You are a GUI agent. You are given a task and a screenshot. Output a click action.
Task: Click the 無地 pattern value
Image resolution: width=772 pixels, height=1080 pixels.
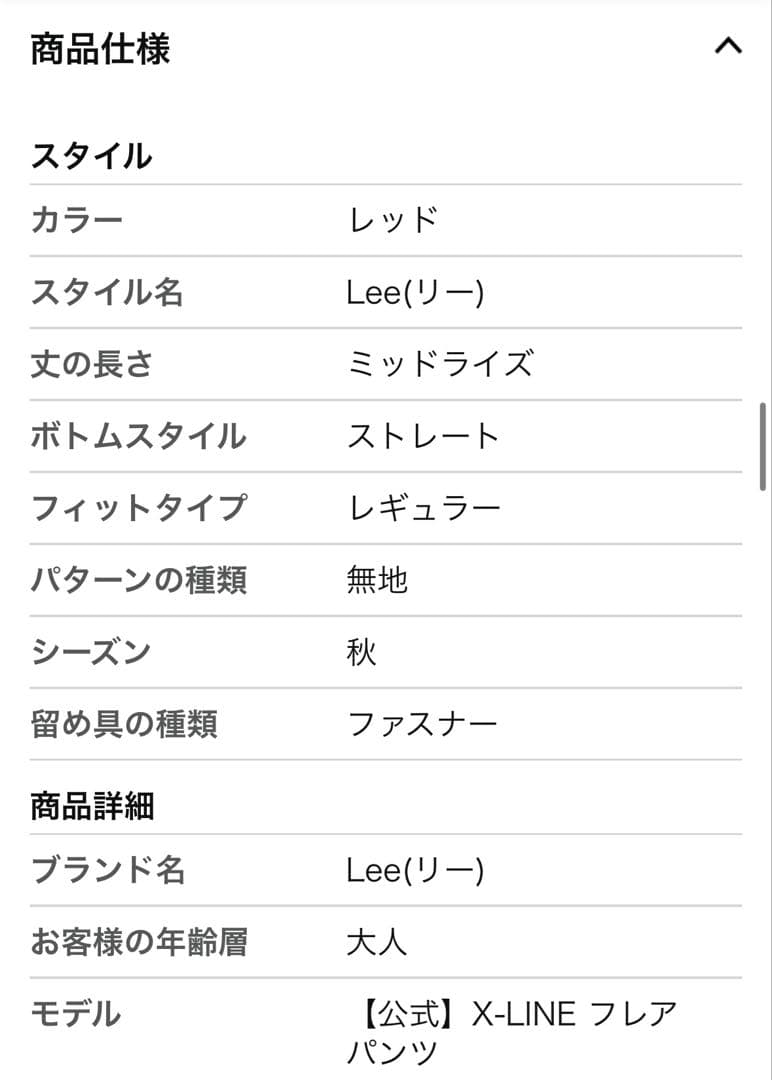pyautogui.click(x=377, y=580)
